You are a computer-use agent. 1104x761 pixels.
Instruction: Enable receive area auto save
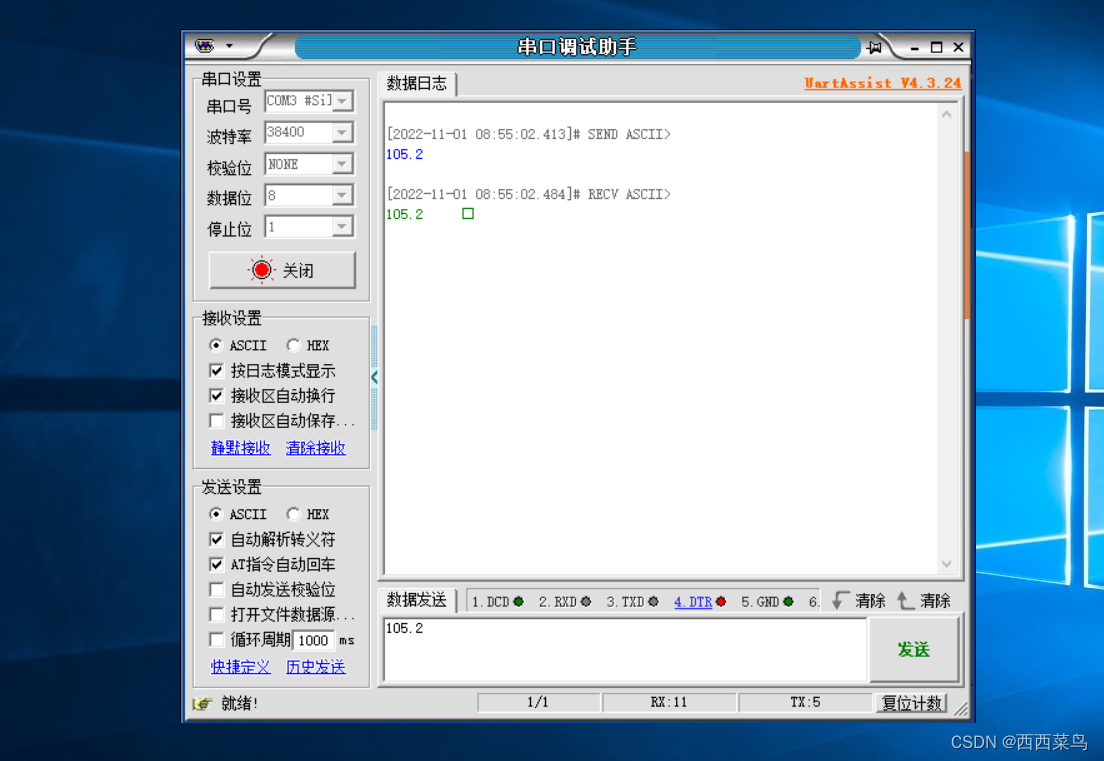pyautogui.click(x=216, y=421)
